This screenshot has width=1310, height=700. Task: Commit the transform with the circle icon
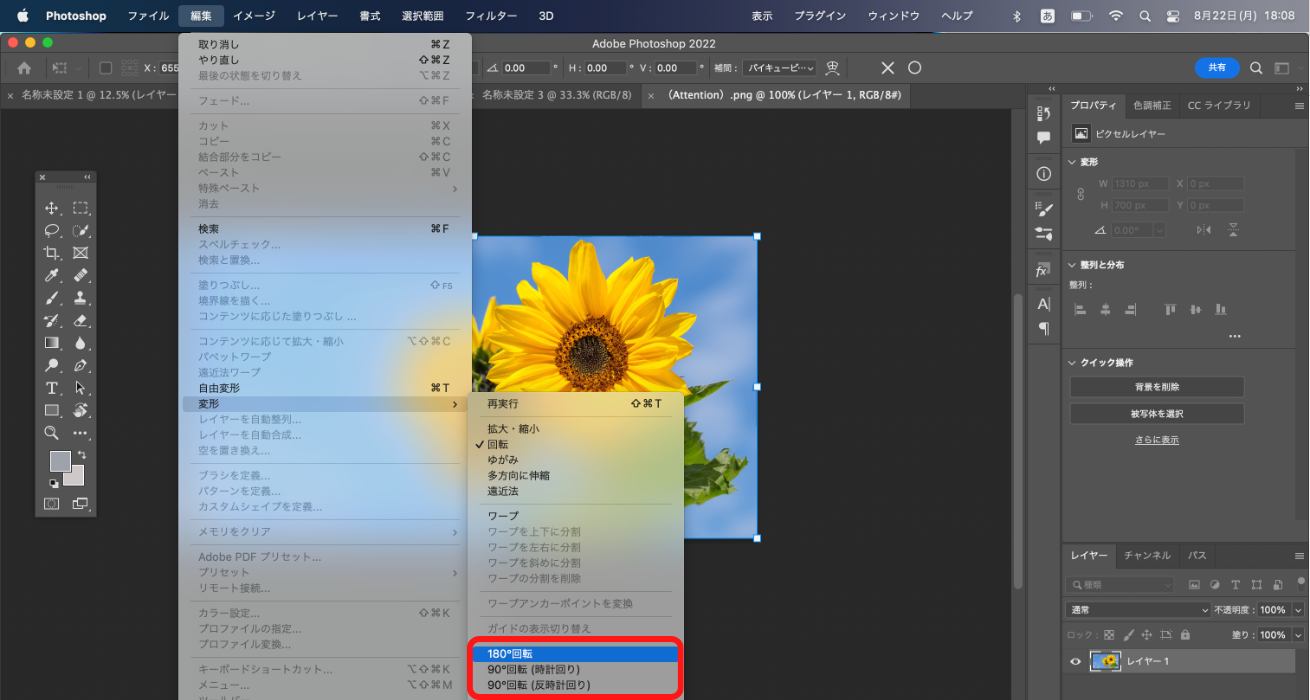(914, 68)
